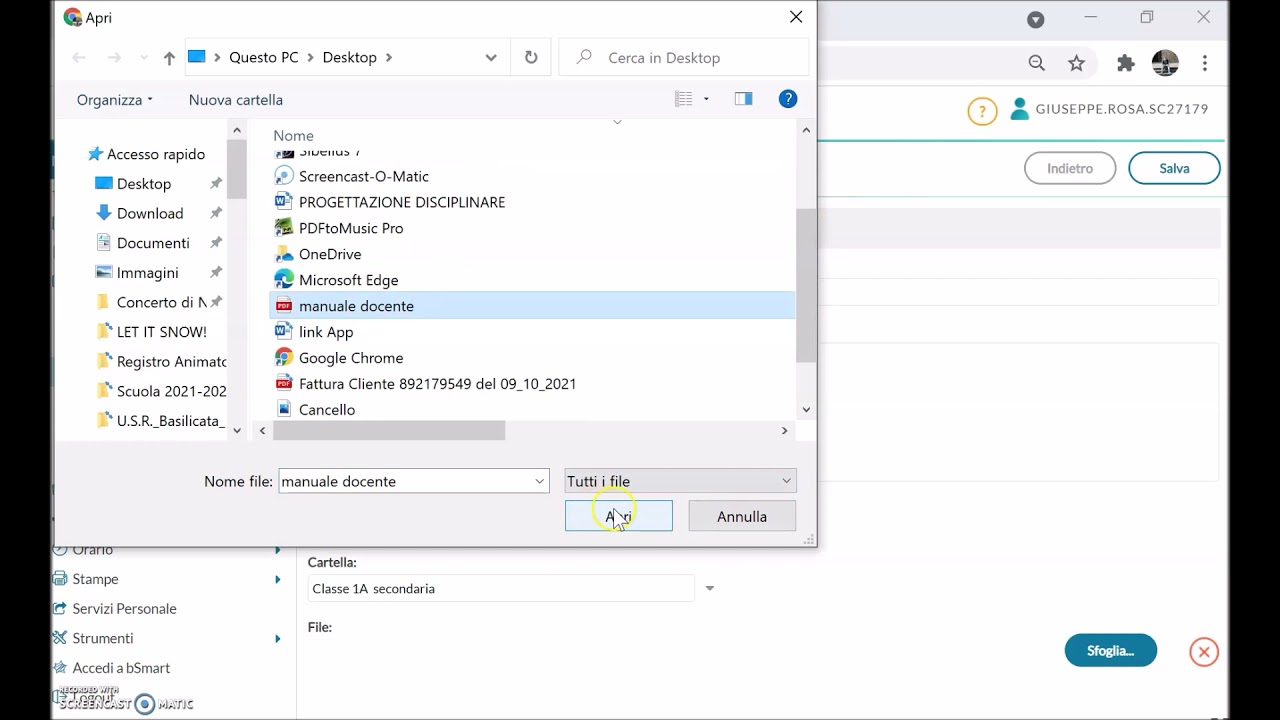Click the Back arrow in the Apri dialog
Image resolution: width=1280 pixels, height=720 pixels.
[x=79, y=58]
